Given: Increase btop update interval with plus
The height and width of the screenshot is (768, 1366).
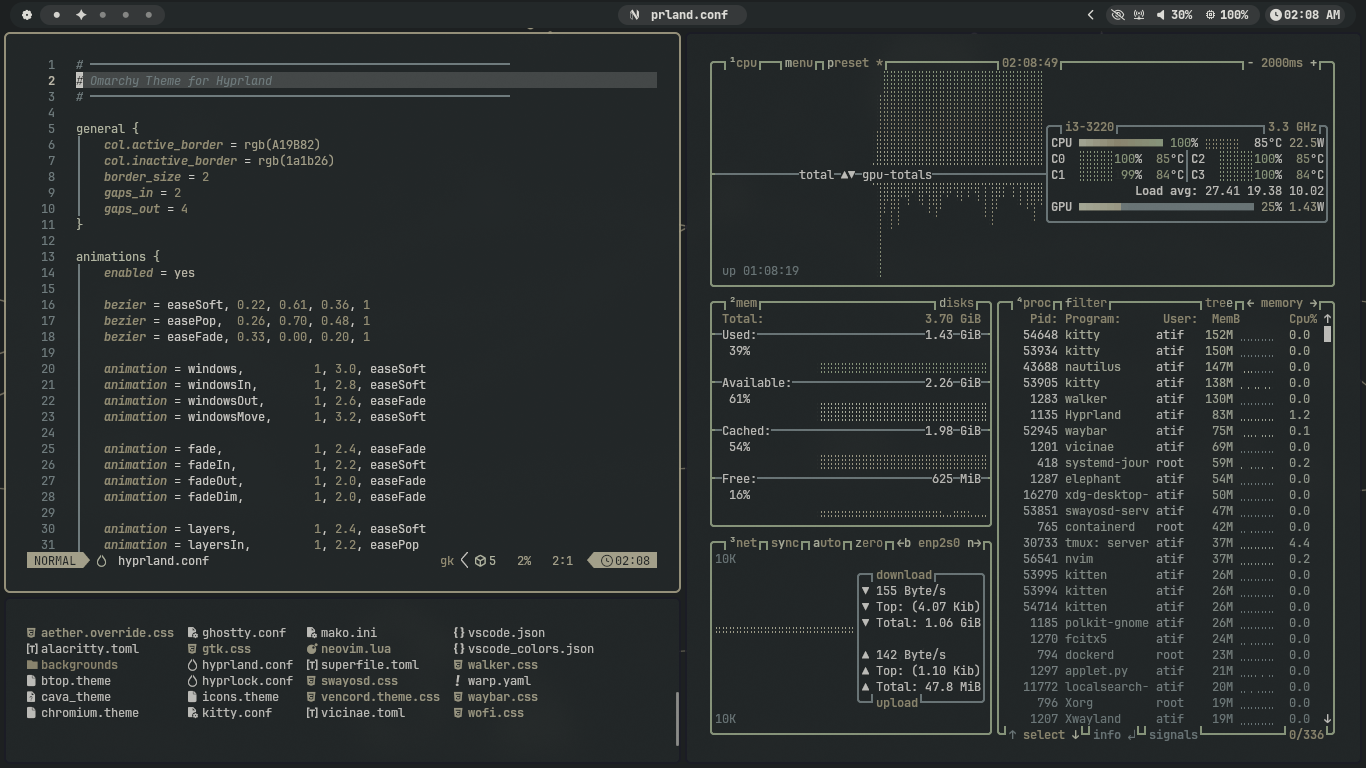Looking at the screenshot, I should coord(1314,63).
